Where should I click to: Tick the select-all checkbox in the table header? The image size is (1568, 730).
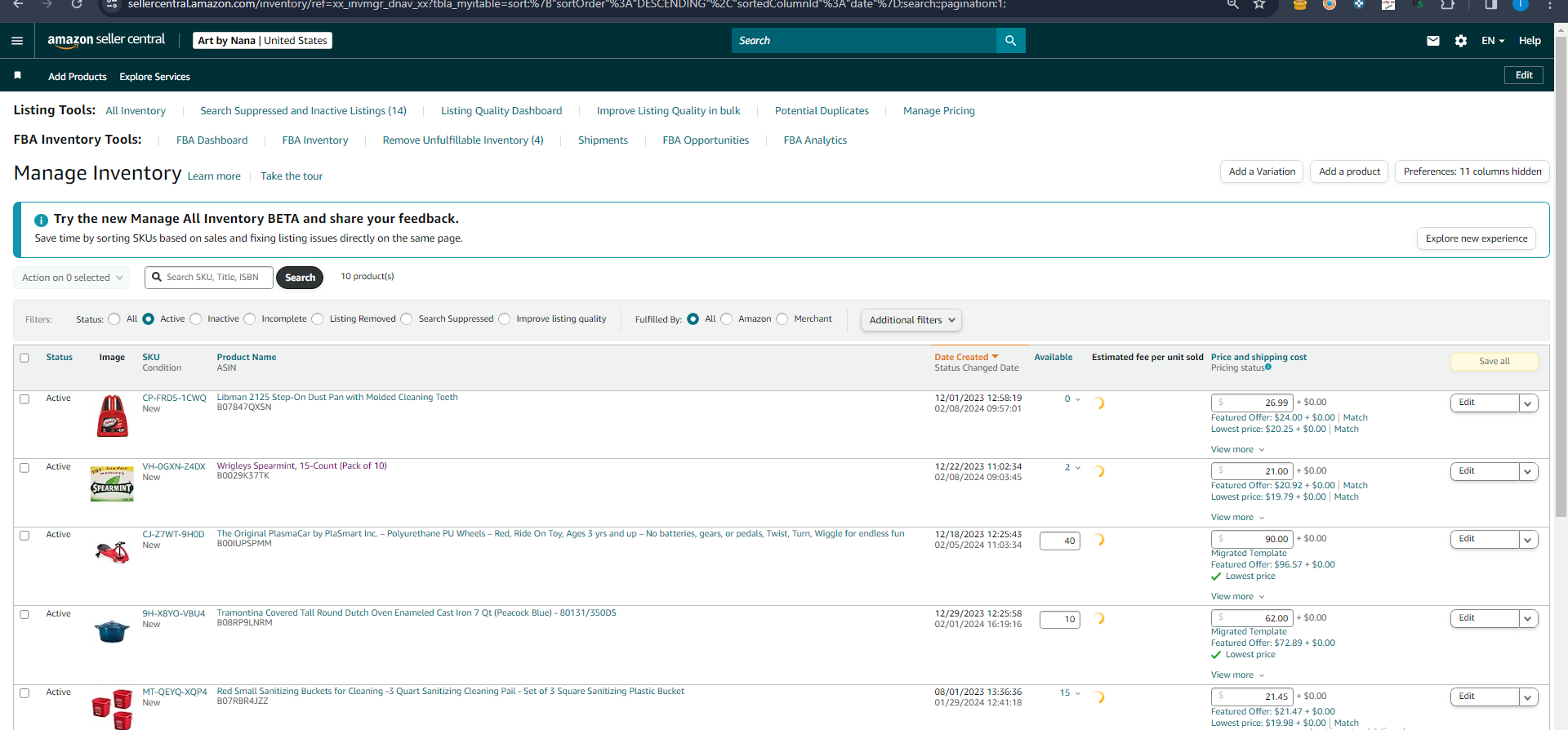[x=24, y=358]
